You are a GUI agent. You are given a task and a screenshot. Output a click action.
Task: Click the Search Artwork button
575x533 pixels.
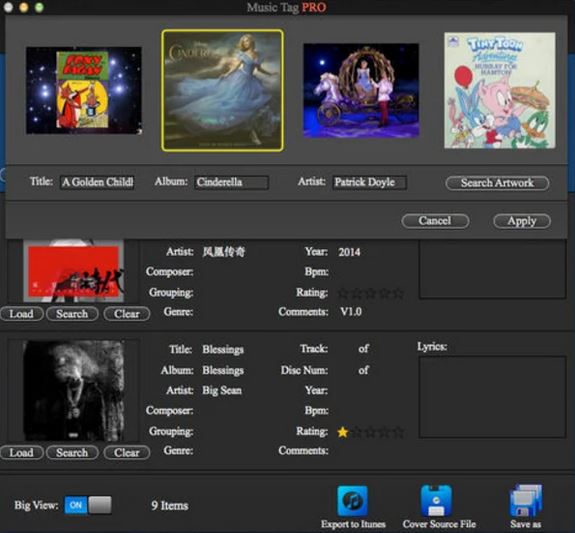pyautogui.click(x=497, y=183)
